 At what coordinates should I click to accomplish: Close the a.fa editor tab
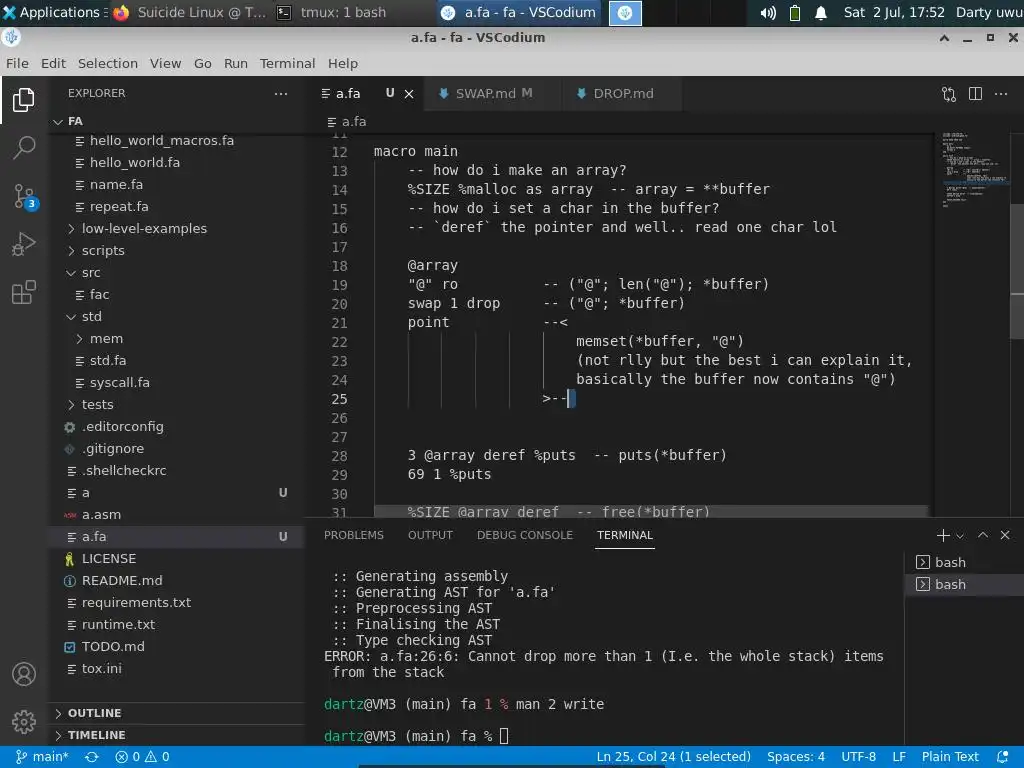[x=409, y=94]
